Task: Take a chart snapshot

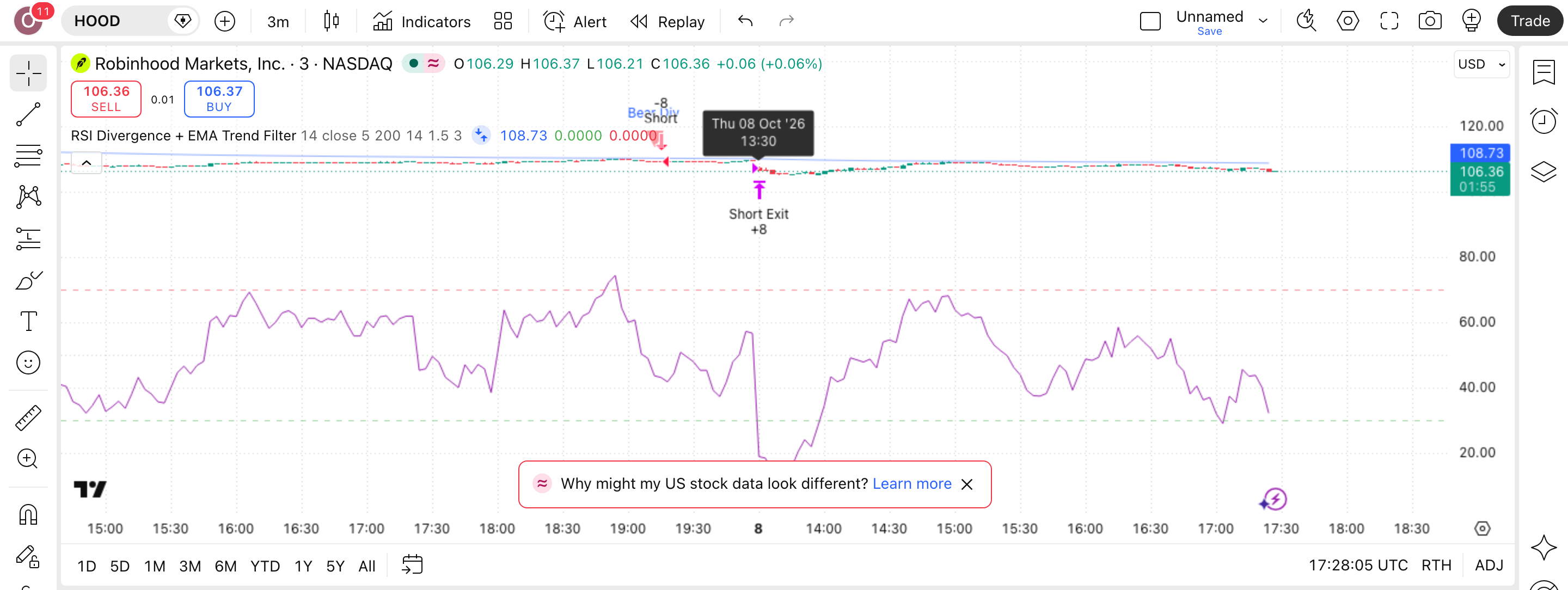Action: click(x=1430, y=21)
